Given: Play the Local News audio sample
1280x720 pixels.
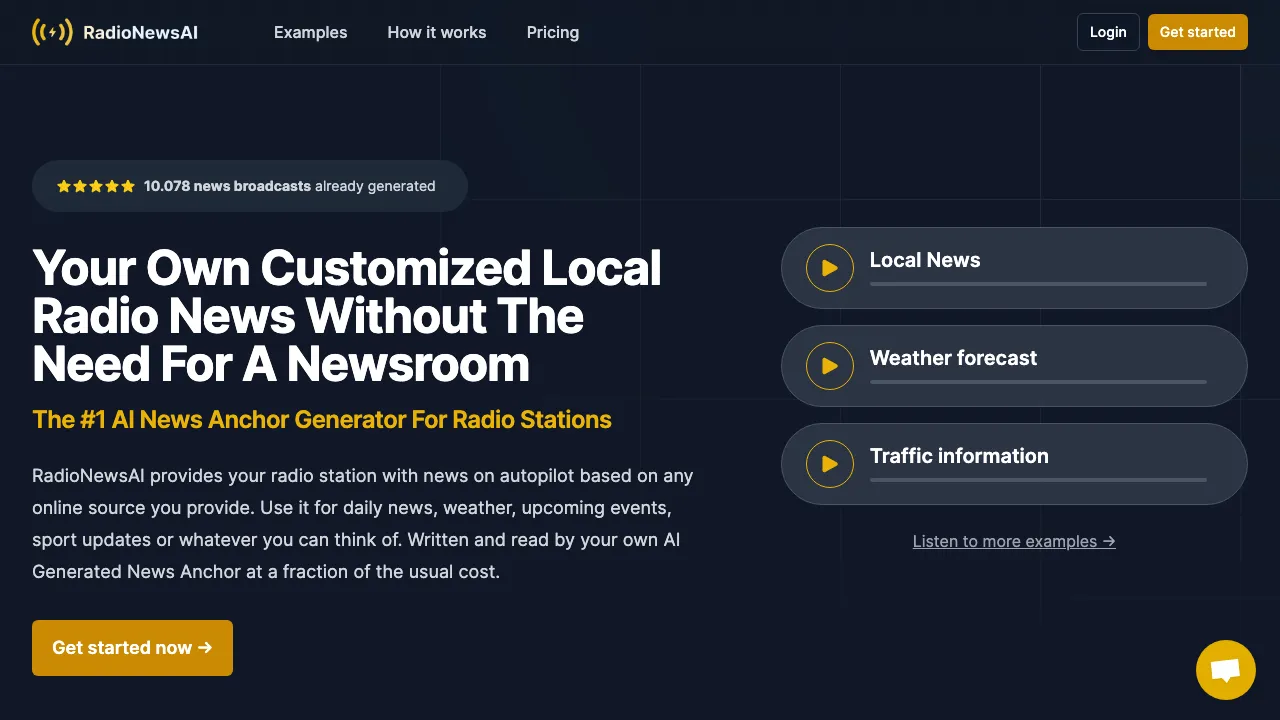Looking at the screenshot, I should tap(830, 268).
